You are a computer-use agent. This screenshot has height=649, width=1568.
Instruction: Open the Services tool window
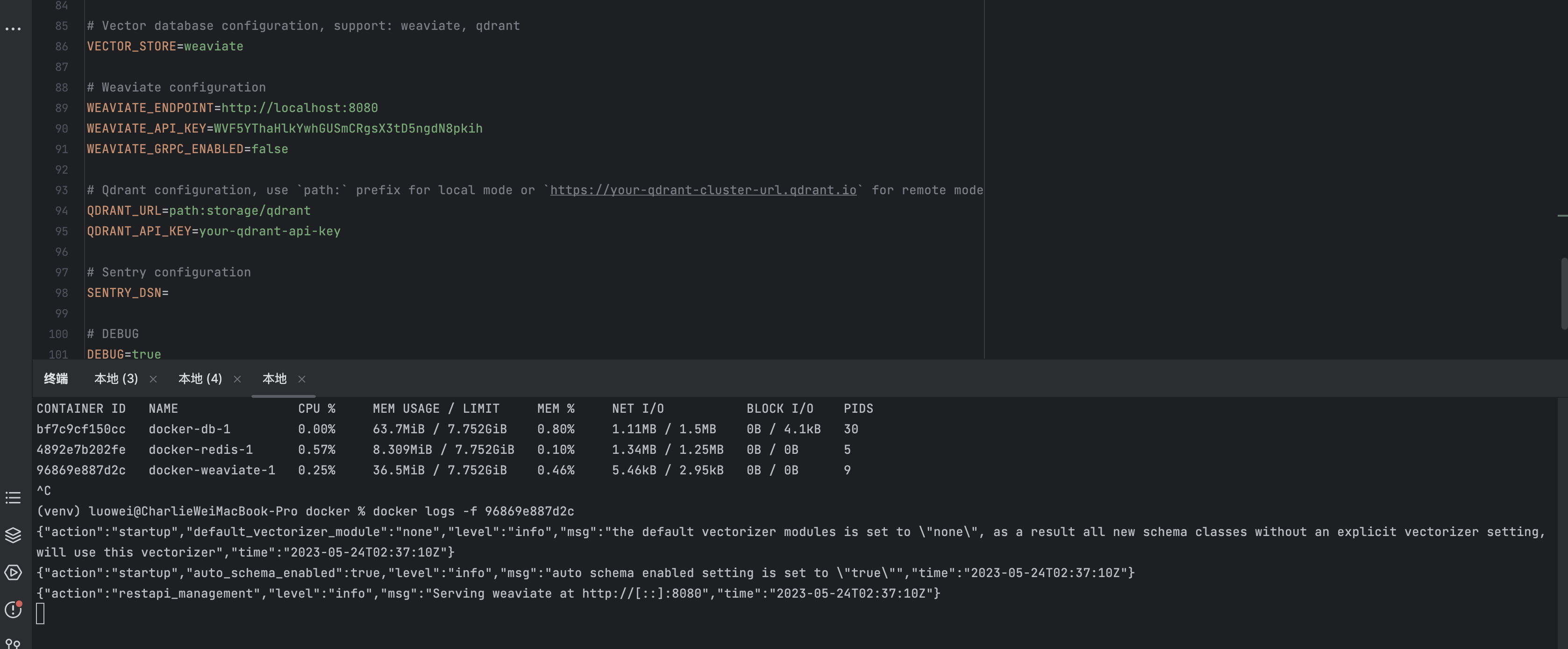13,536
